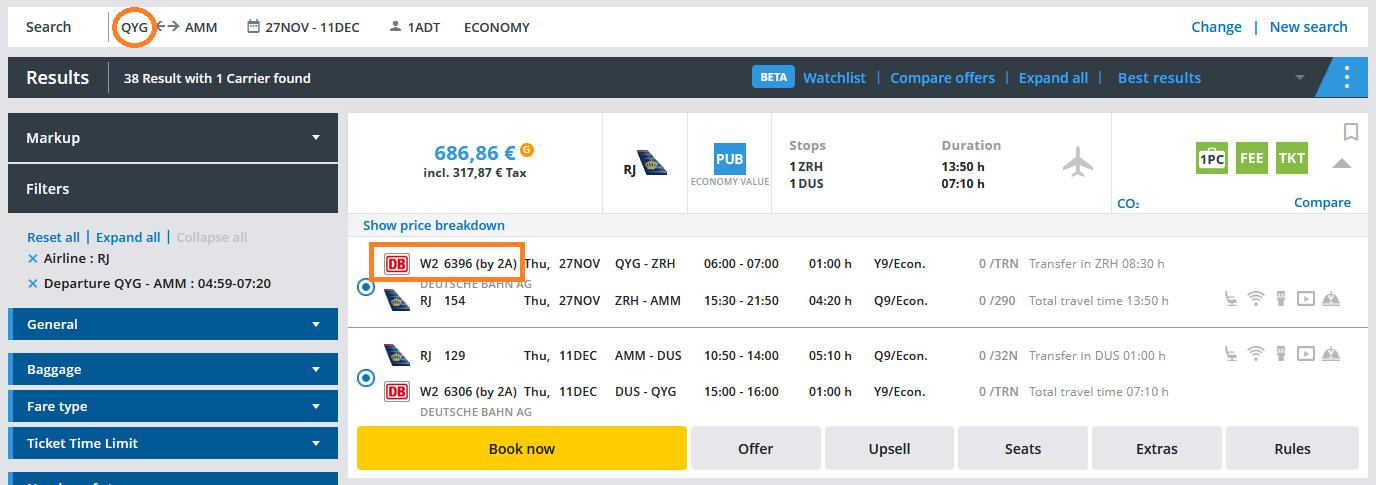The width and height of the screenshot is (1376, 485).
Task: Select the return AMM - DUS flight radio button
Action: [365, 378]
